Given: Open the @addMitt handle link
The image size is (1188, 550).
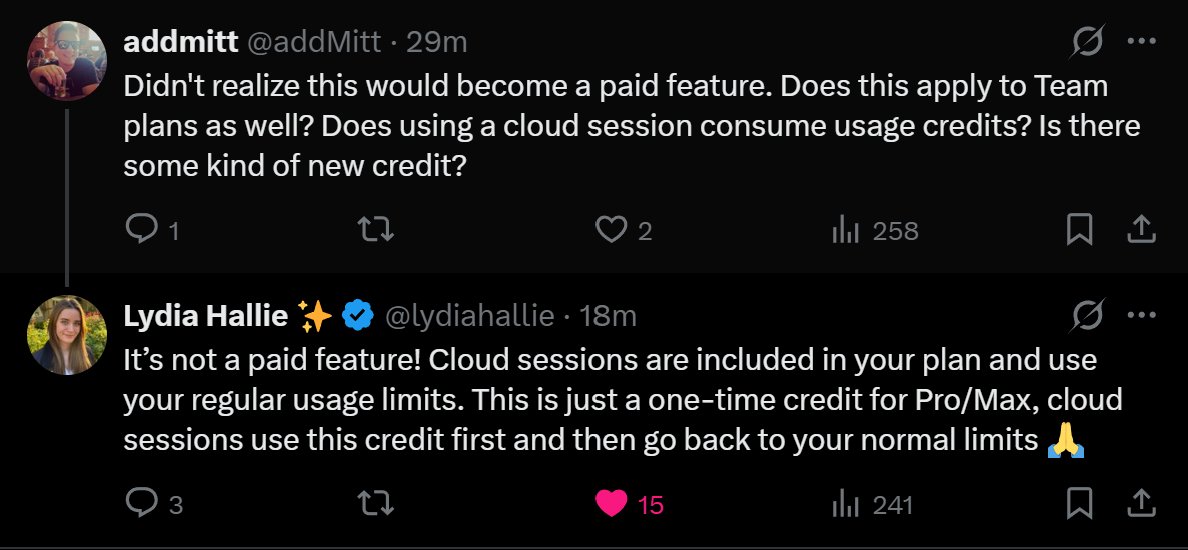Looking at the screenshot, I should tap(314, 42).
